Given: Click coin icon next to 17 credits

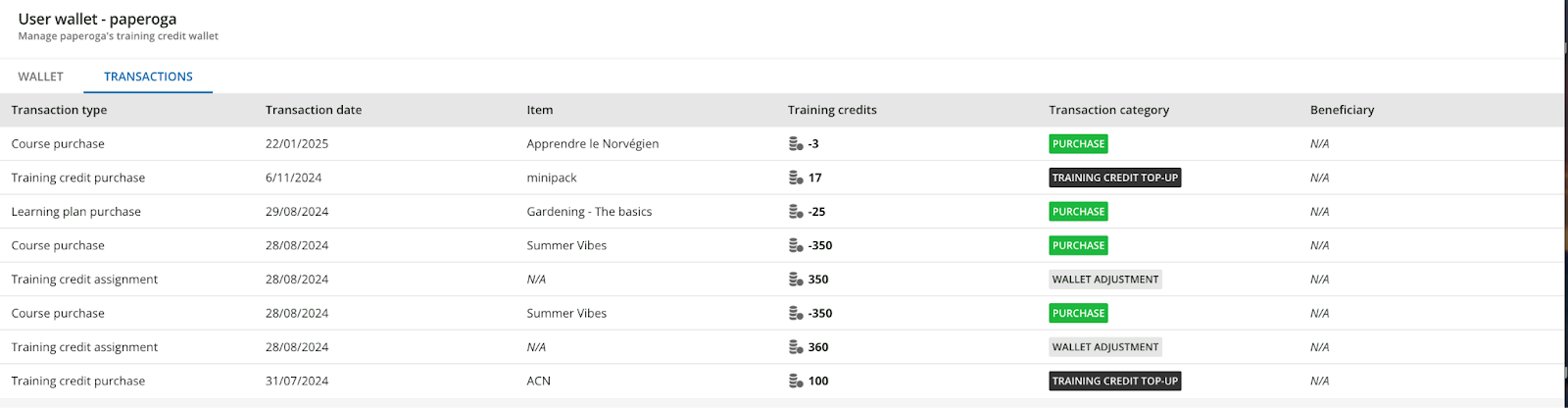Looking at the screenshot, I should pyautogui.click(x=796, y=178).
